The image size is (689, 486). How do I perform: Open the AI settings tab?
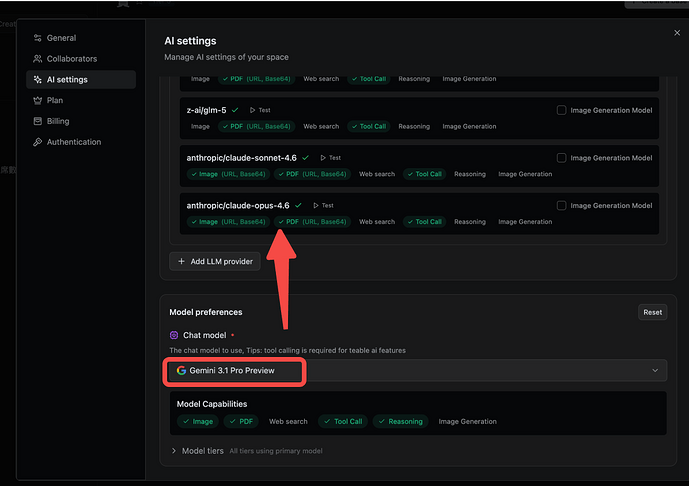click(66, 80)
